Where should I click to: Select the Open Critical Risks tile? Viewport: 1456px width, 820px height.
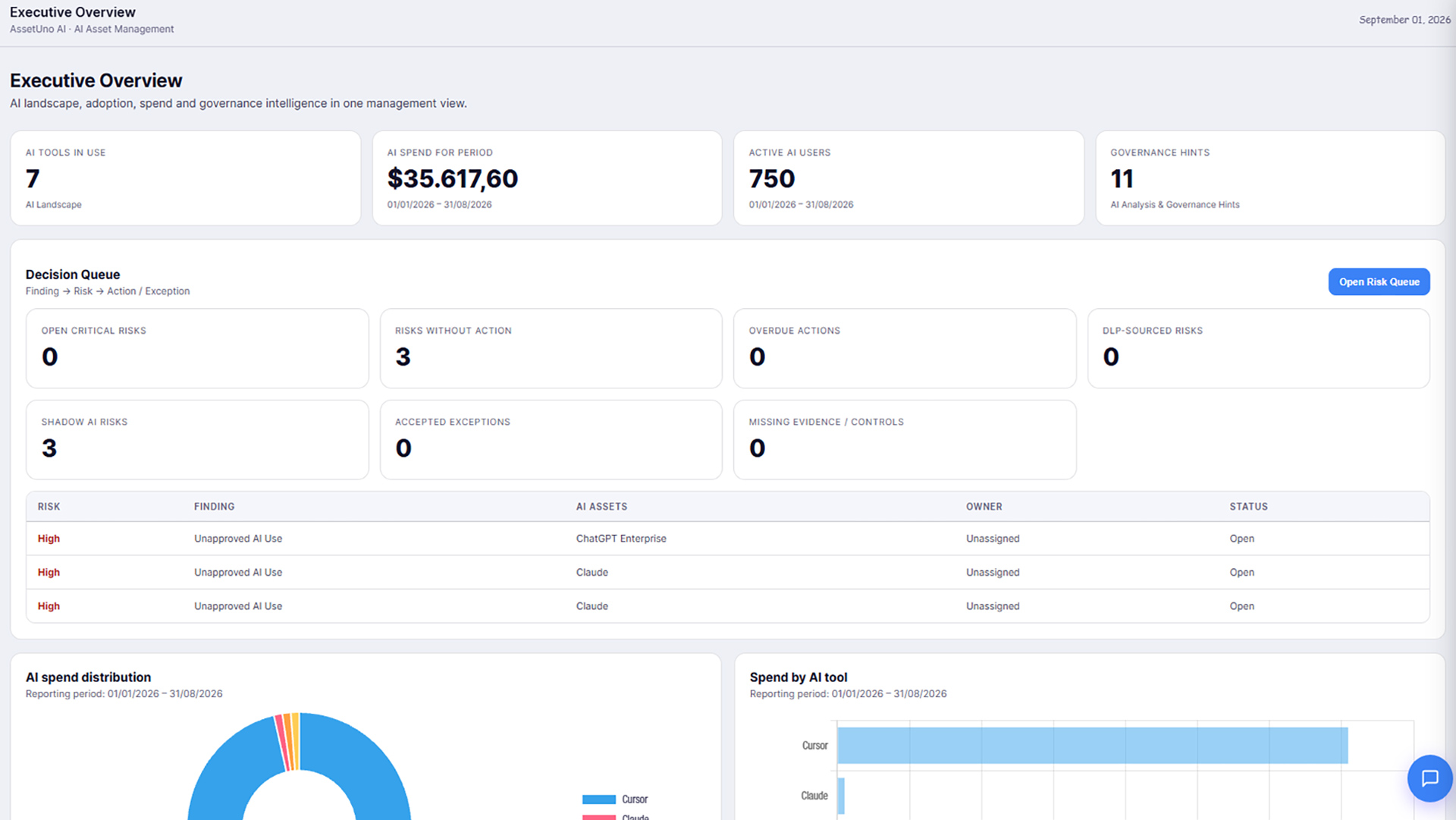click(197, 348)
